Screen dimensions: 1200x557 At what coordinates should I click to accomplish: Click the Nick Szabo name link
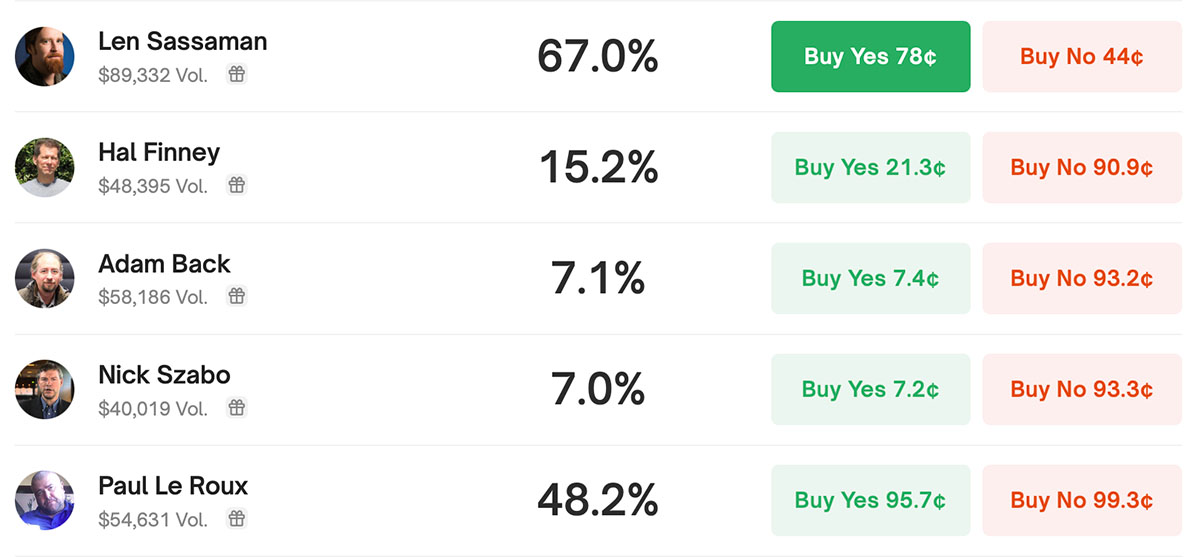[x=165, y=375]
